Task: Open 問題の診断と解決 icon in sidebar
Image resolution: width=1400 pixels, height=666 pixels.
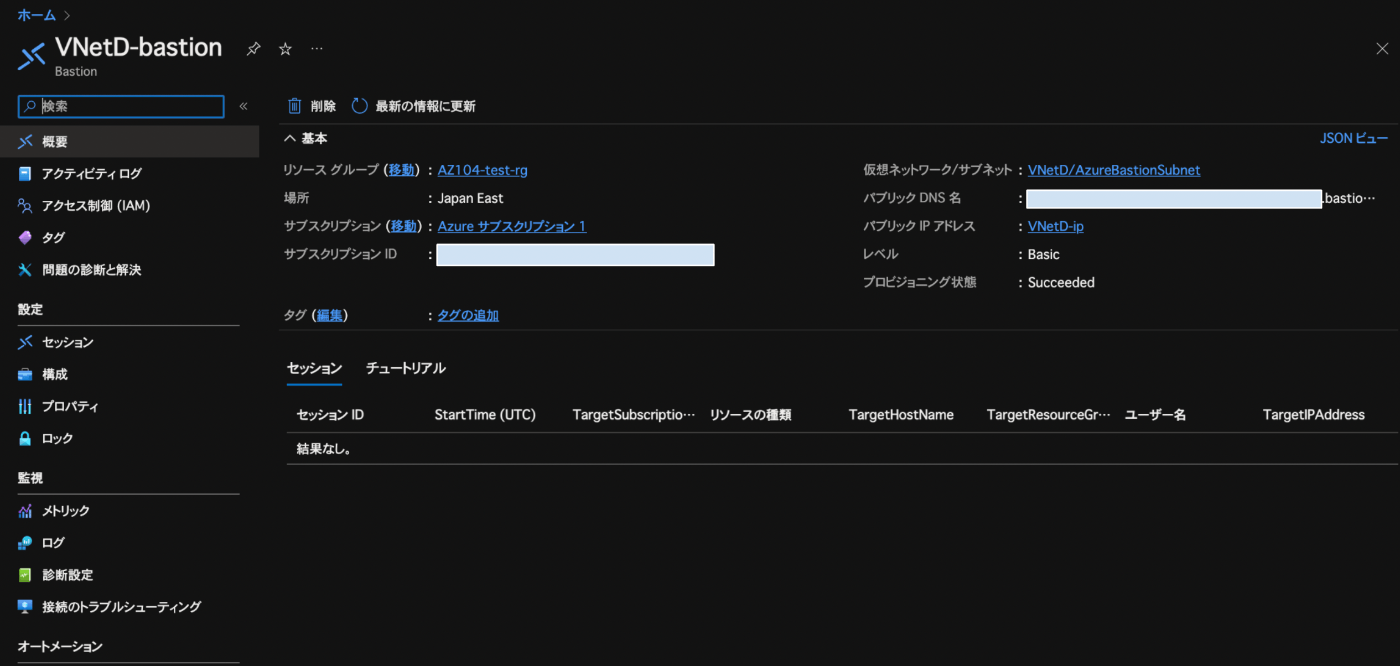Action: click(25, 270)
